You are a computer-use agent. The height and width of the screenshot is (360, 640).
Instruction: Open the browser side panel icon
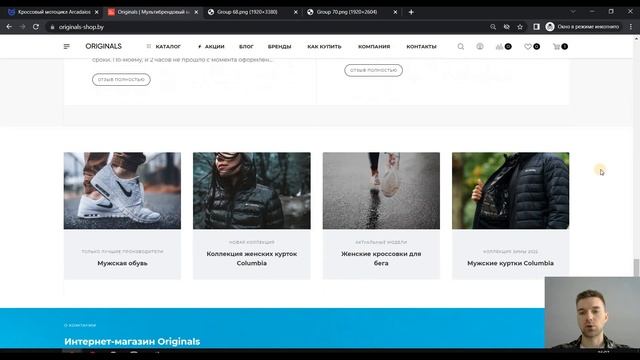tap(536, 27)
